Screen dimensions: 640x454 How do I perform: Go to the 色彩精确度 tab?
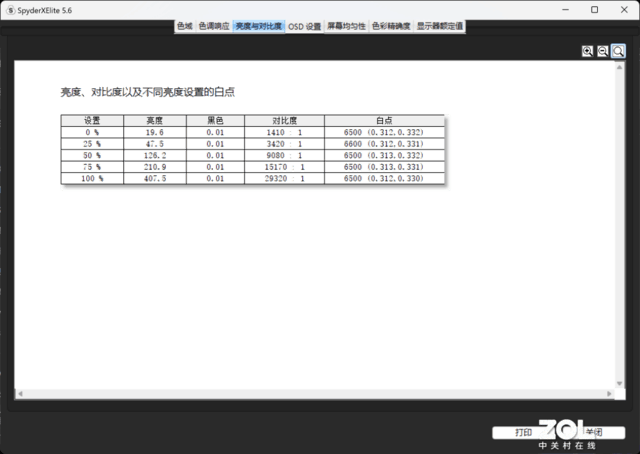(391, 26)
